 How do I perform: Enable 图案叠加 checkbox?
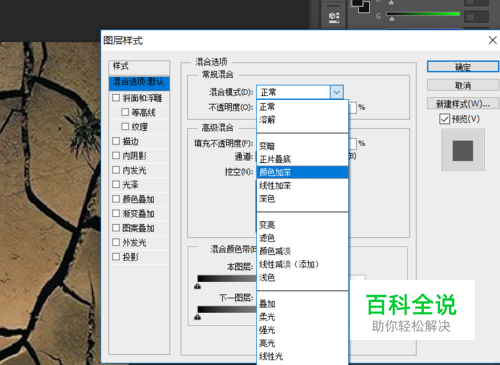coord(116,228)
